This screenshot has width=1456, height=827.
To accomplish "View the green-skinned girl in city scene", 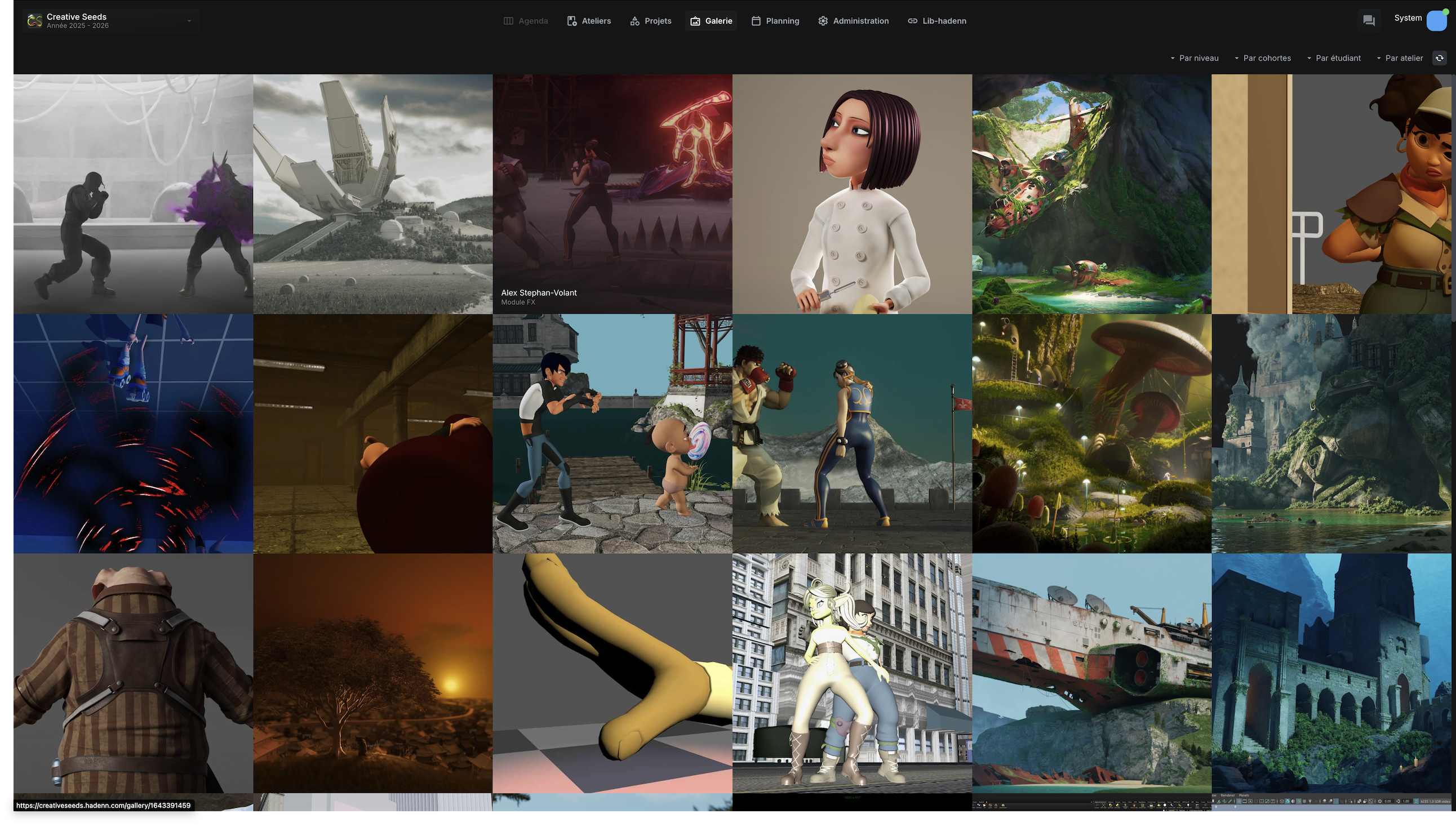I will point(853,674).
